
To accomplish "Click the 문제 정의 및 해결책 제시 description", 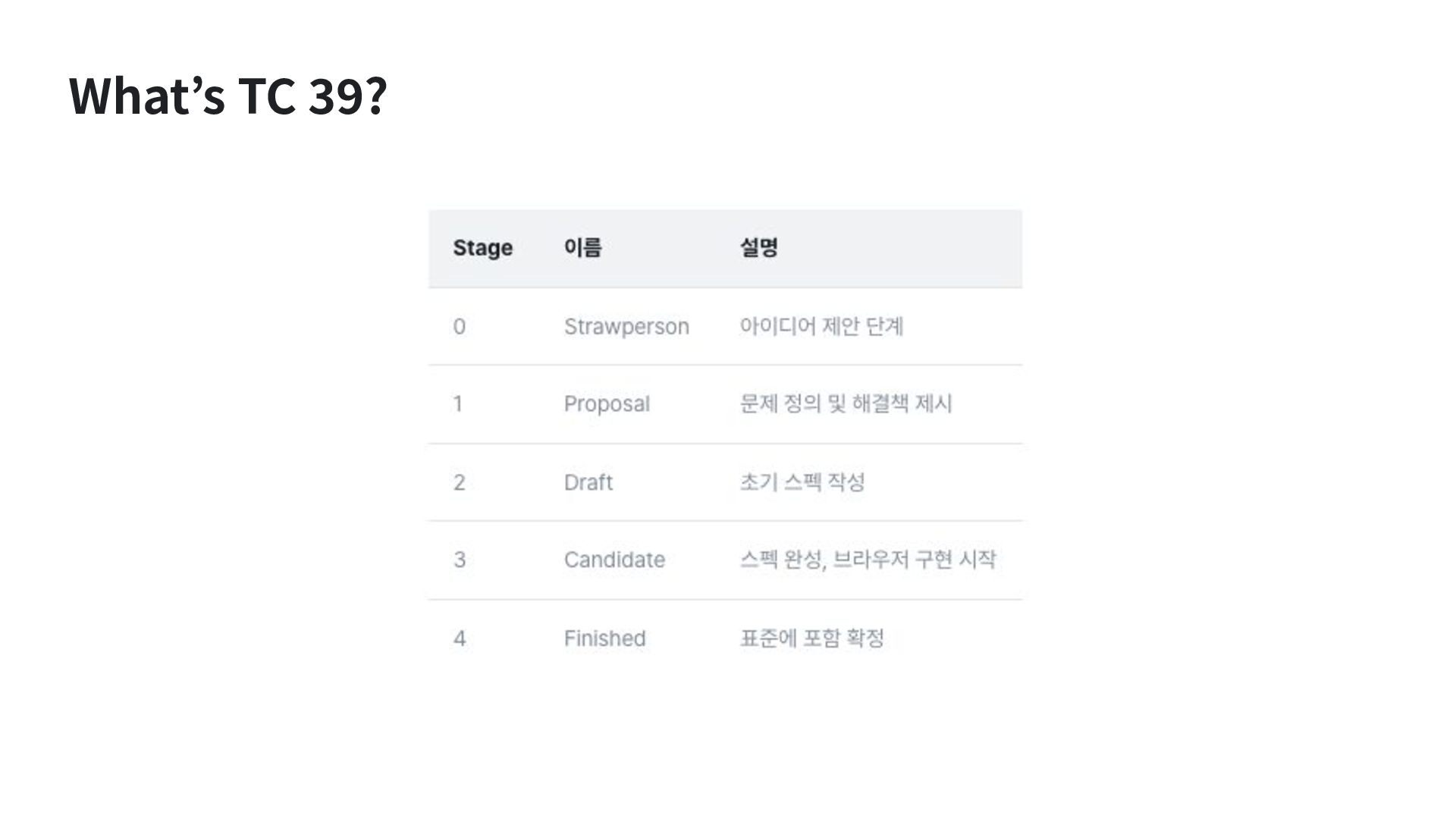I will click(x=846, y=404).
